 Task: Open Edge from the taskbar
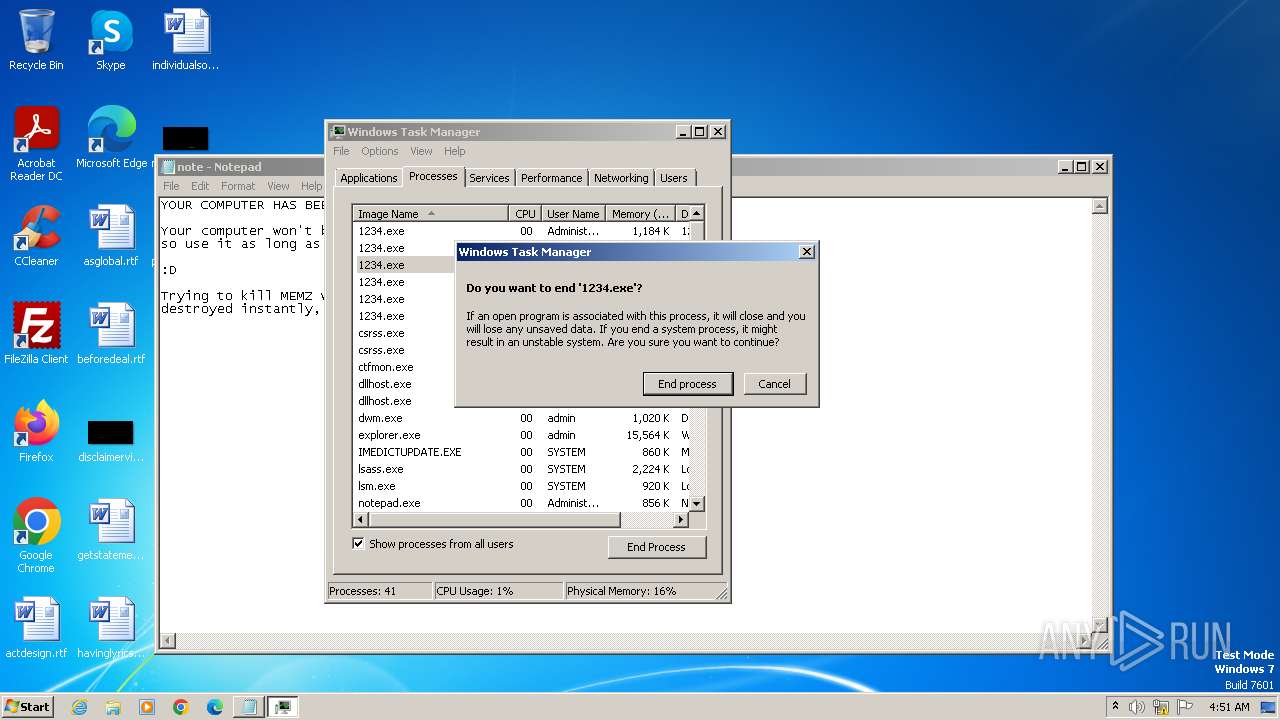[215, 707]
